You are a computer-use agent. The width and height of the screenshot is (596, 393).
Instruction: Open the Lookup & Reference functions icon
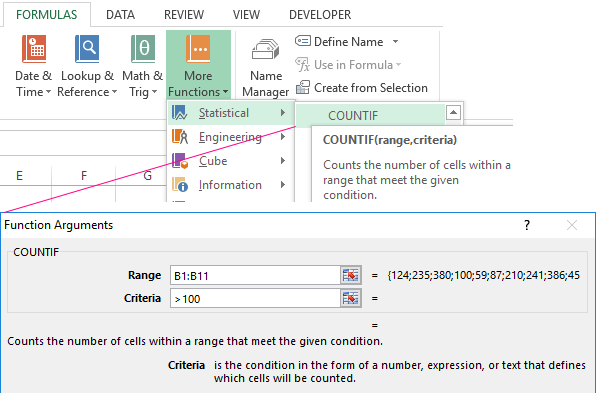coord(87,49)
